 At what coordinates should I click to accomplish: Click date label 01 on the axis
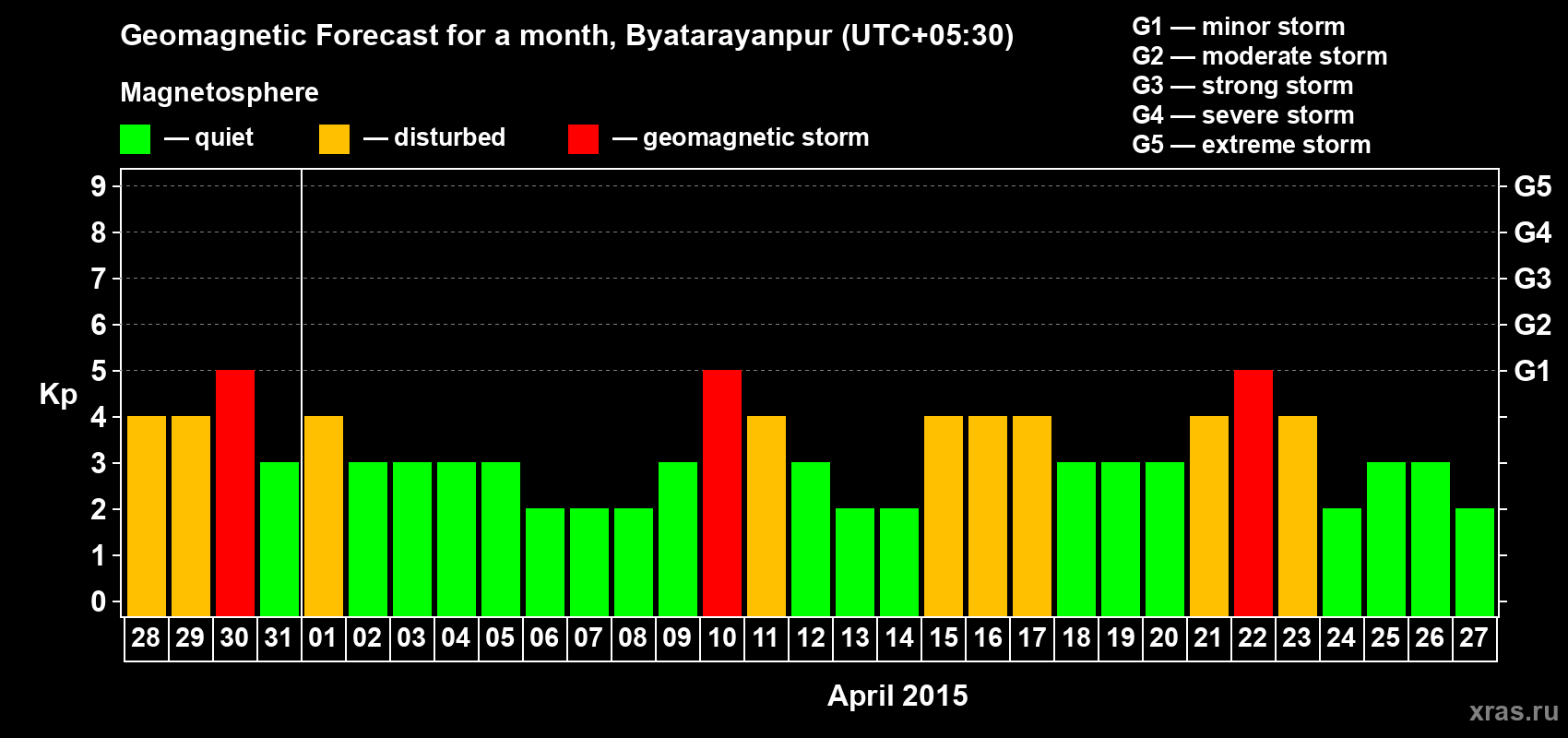323,638
